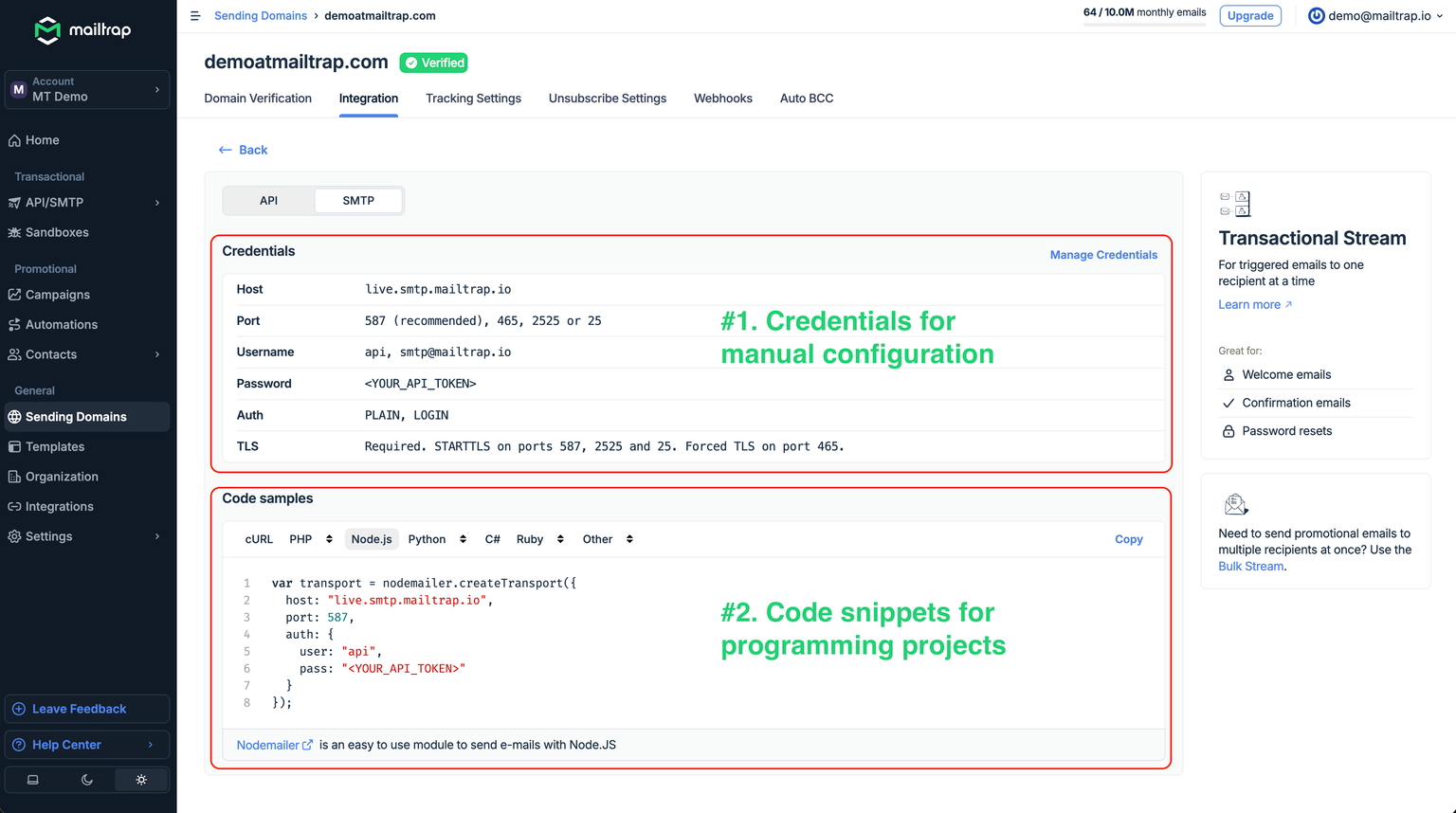Click the MT Demo account avatar
The image size is (1456, 813).
18,90
